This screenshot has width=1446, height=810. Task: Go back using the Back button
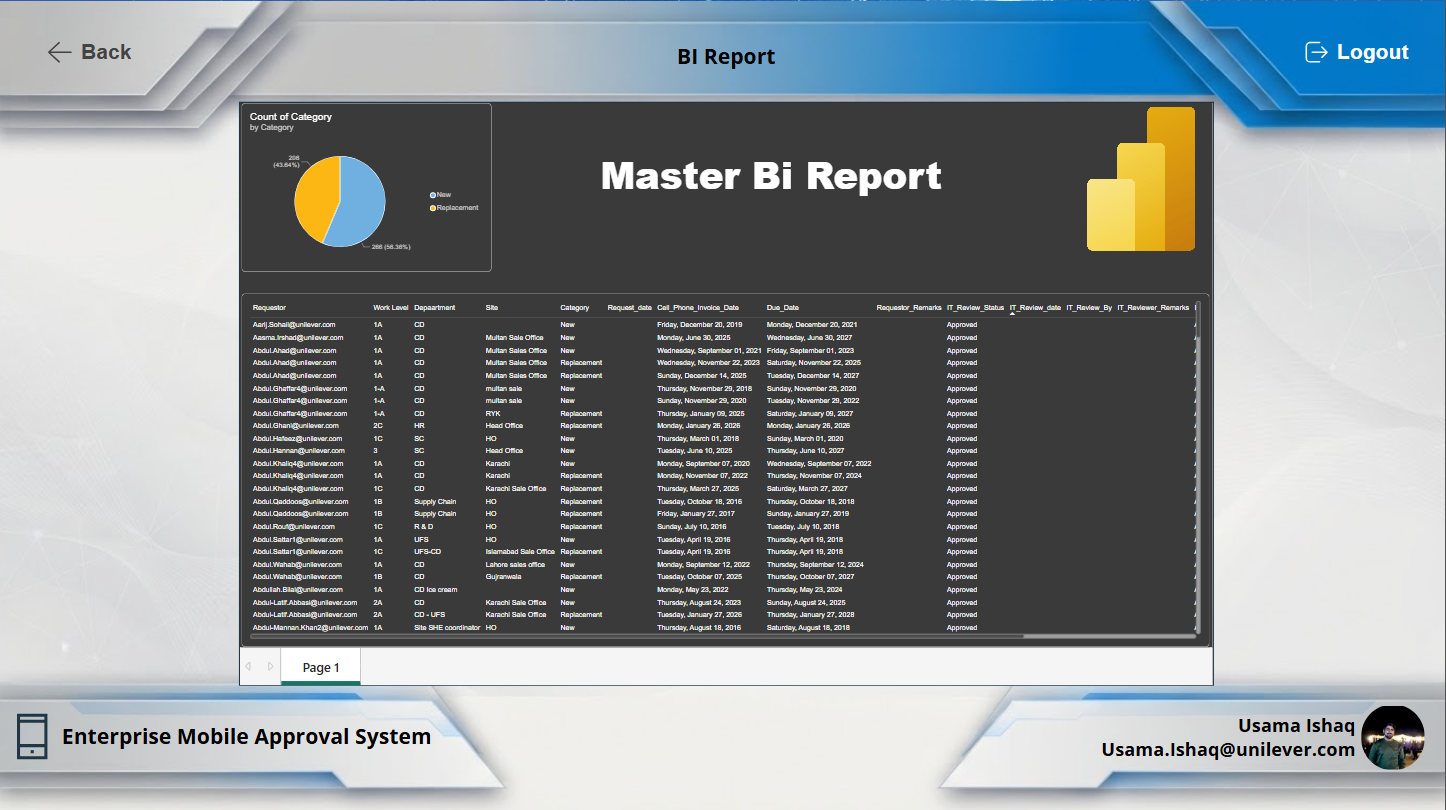click(x=89, y=52)
